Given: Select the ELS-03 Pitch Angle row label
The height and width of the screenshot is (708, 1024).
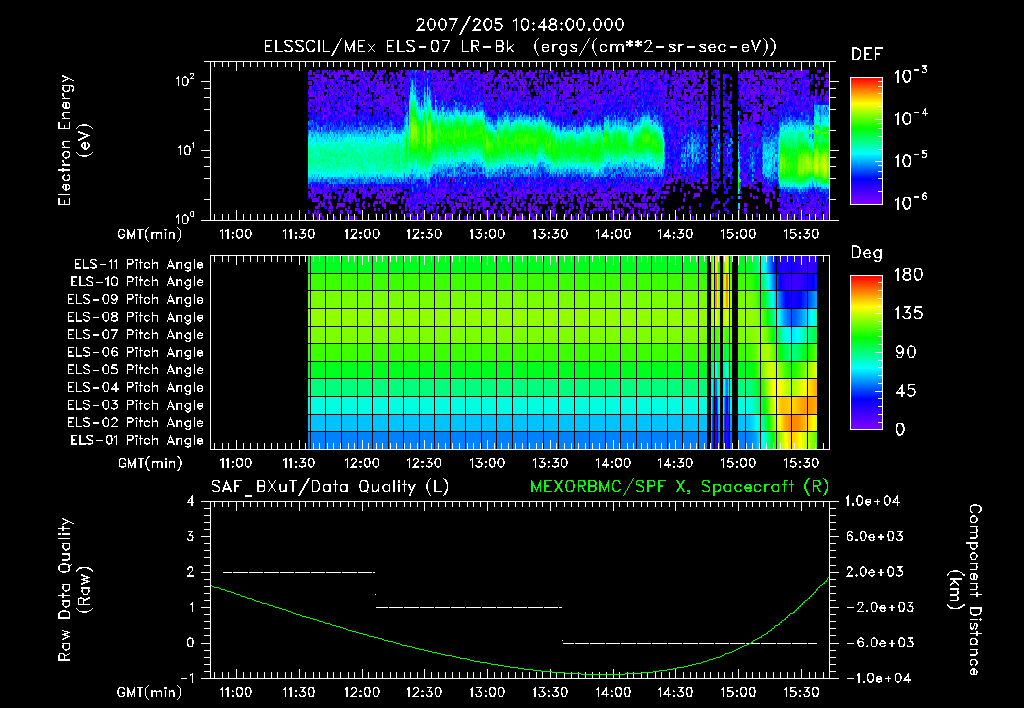Looking at the screenshot, I should [x=136, y=405].
